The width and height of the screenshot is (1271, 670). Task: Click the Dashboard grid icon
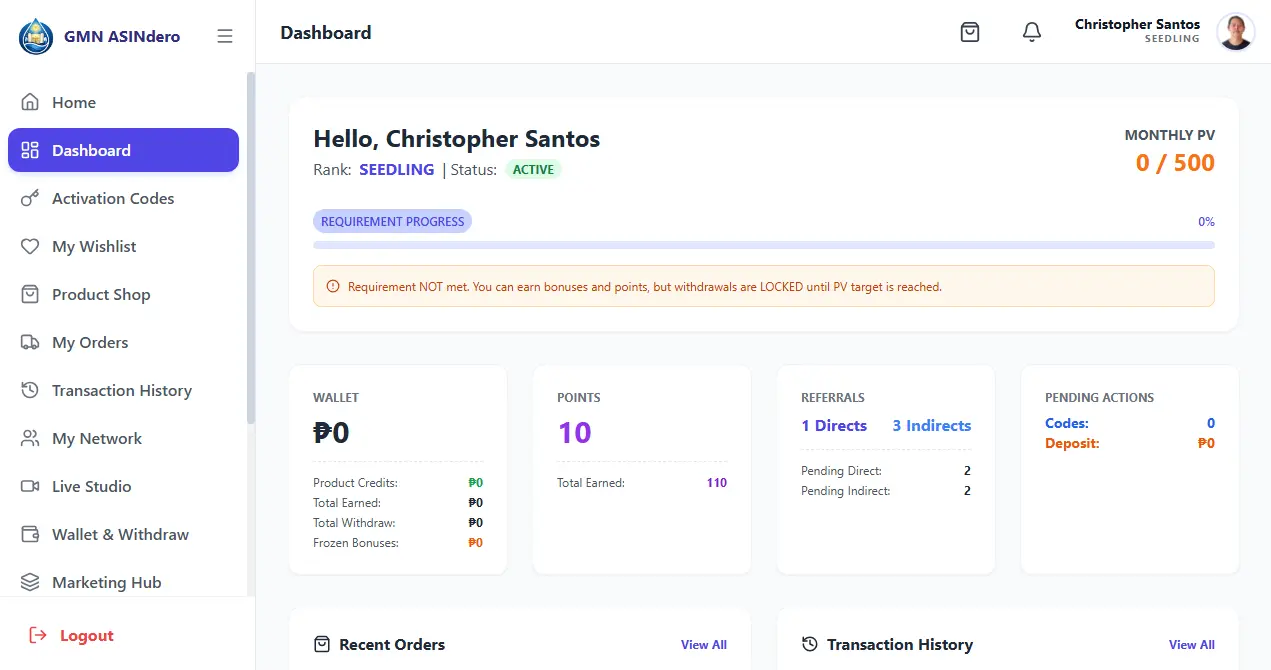(30, 150)
